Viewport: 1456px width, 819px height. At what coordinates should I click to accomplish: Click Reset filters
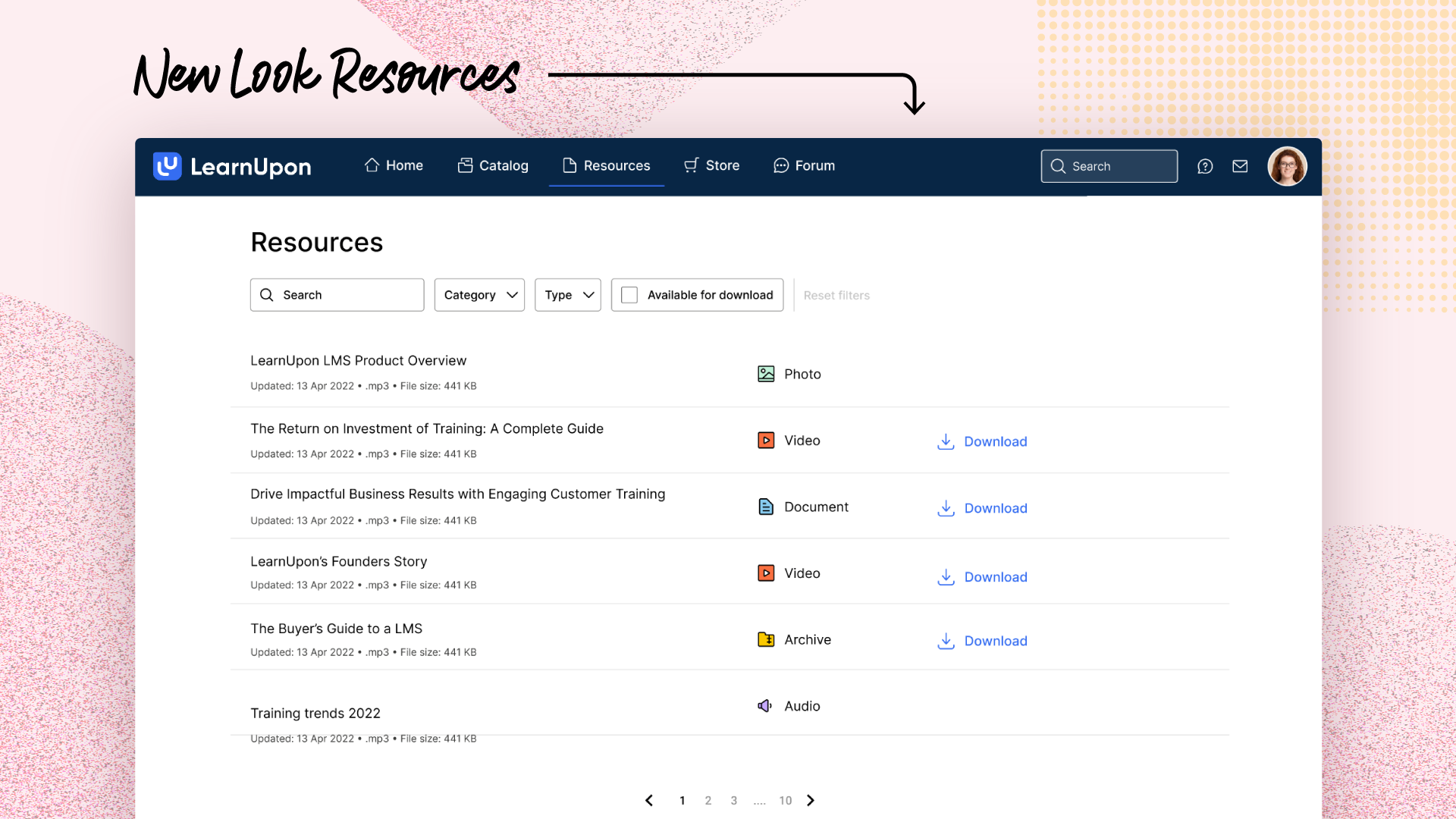[x=836, y=295]
